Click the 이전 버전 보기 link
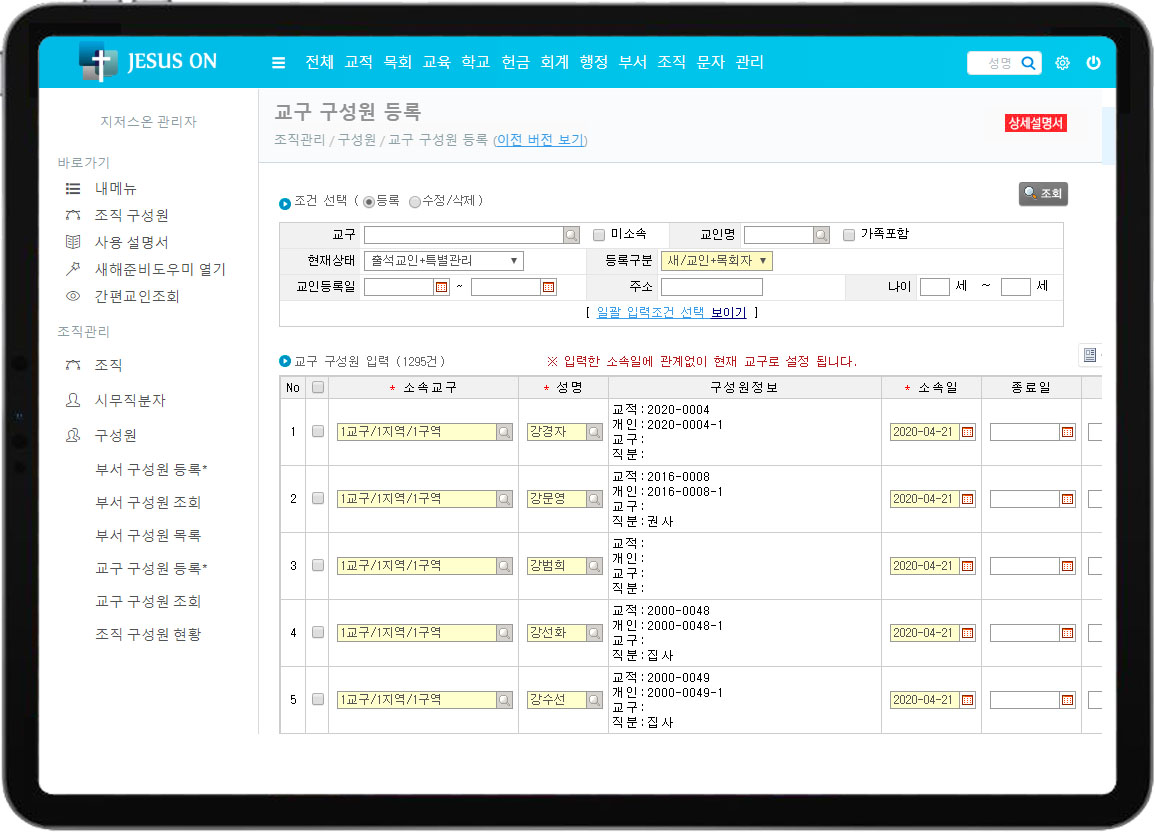Viewport: 1155px width, 832px height. coord(540,140)
